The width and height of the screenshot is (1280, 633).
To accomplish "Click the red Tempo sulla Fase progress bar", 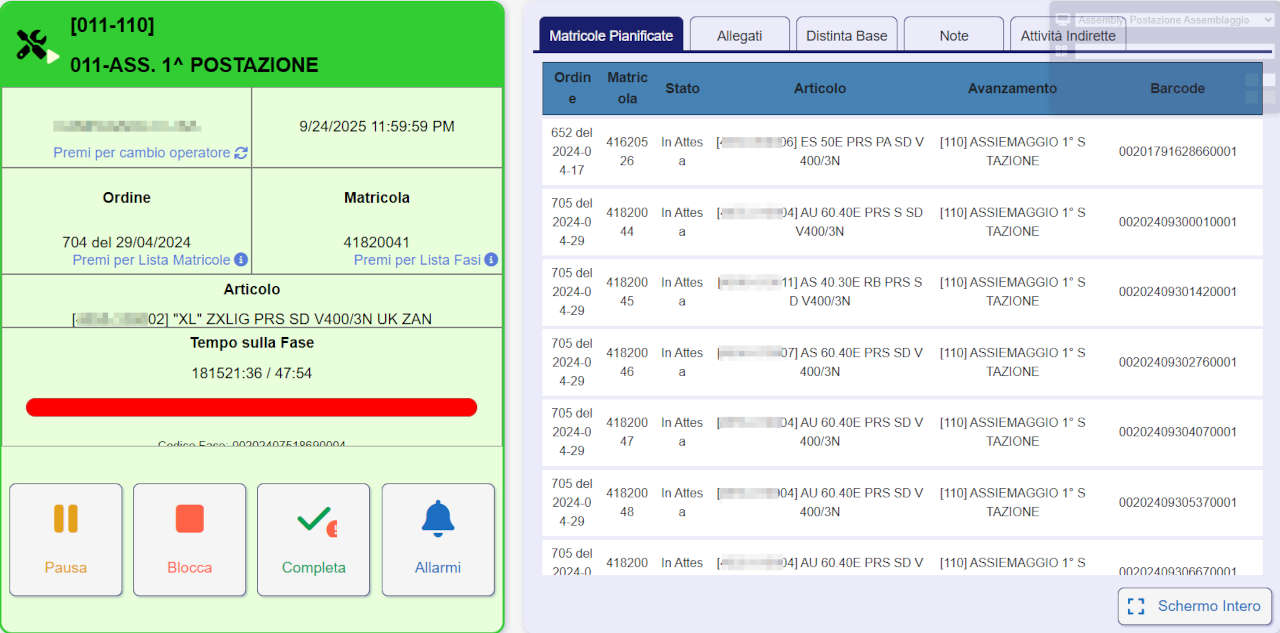I will (x=252, y=407).
